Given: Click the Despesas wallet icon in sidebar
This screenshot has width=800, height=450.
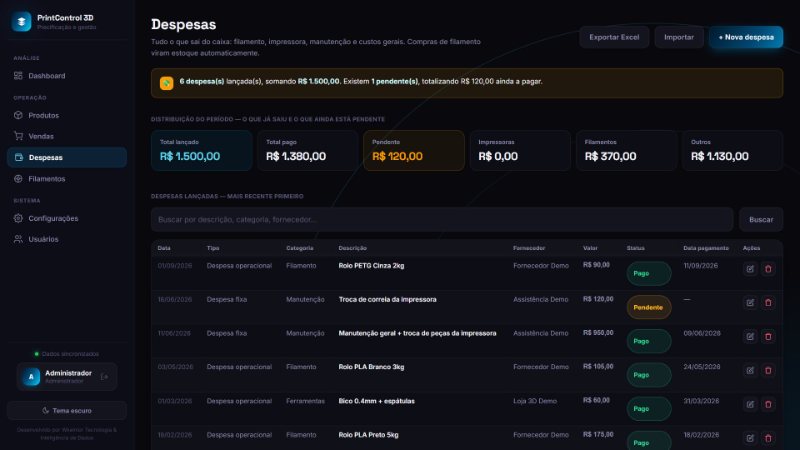Looking at the screenshot, I should (19, 158).
